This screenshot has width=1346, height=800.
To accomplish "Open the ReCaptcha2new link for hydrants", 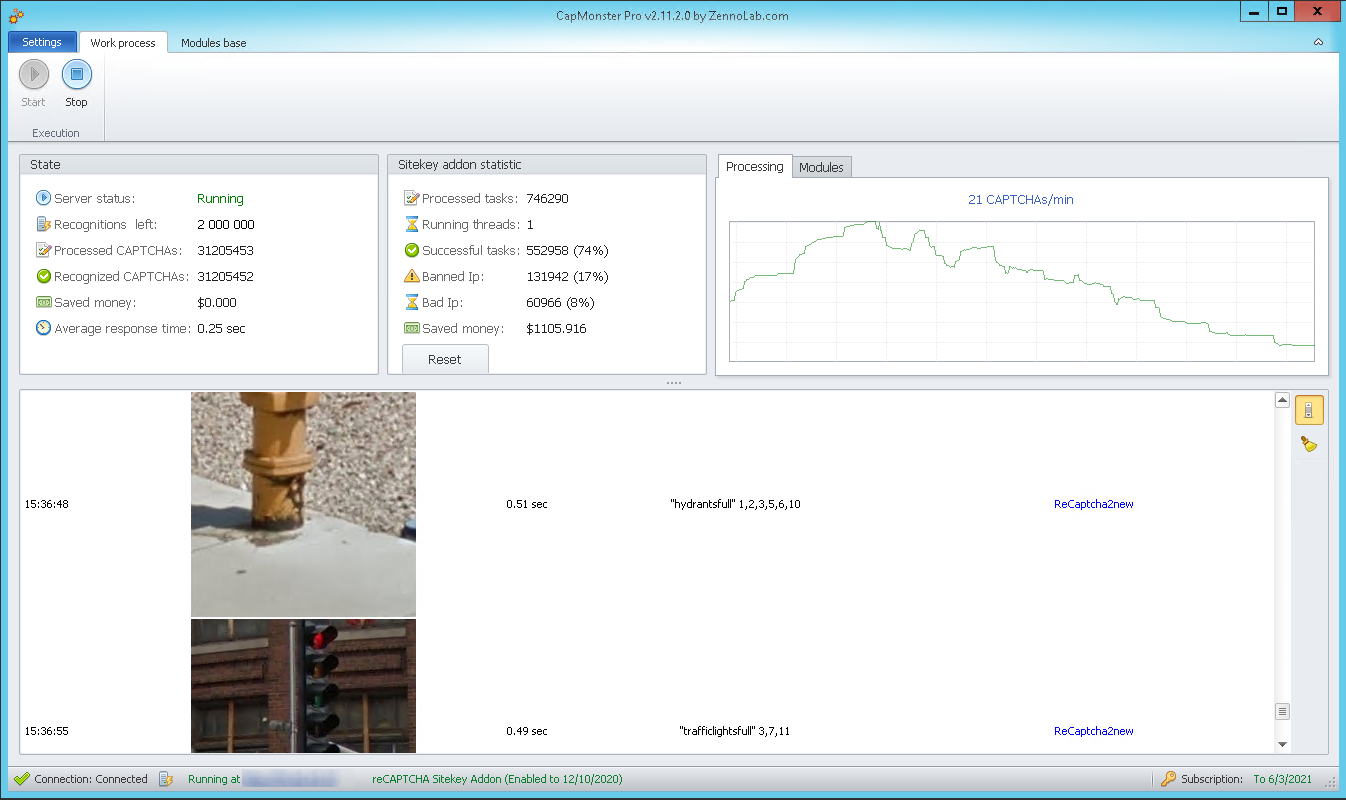I will (1093, 504).
